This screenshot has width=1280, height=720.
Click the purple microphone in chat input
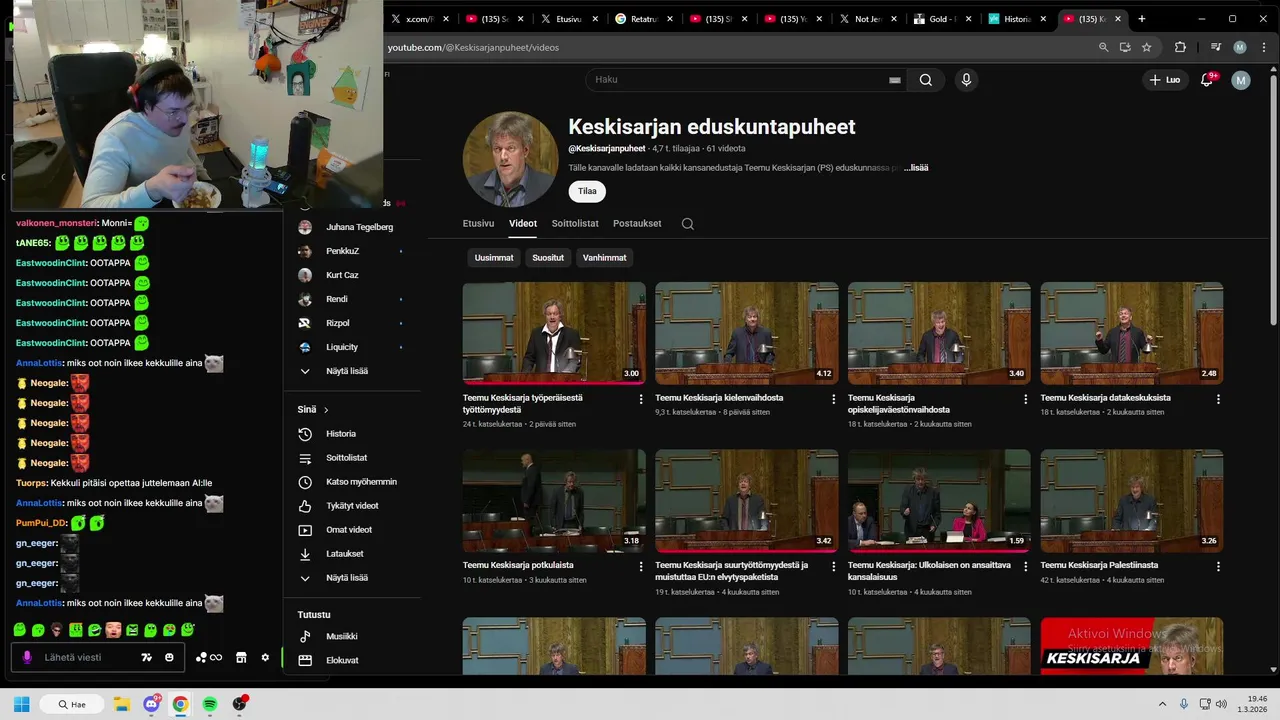pyautogui.click(x=27, y=657)
